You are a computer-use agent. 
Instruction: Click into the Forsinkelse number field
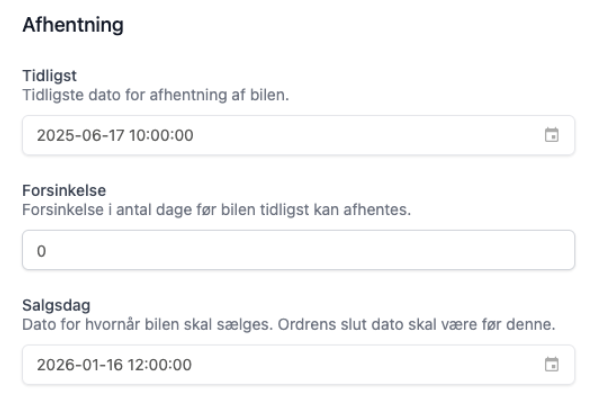pos(298,250)
